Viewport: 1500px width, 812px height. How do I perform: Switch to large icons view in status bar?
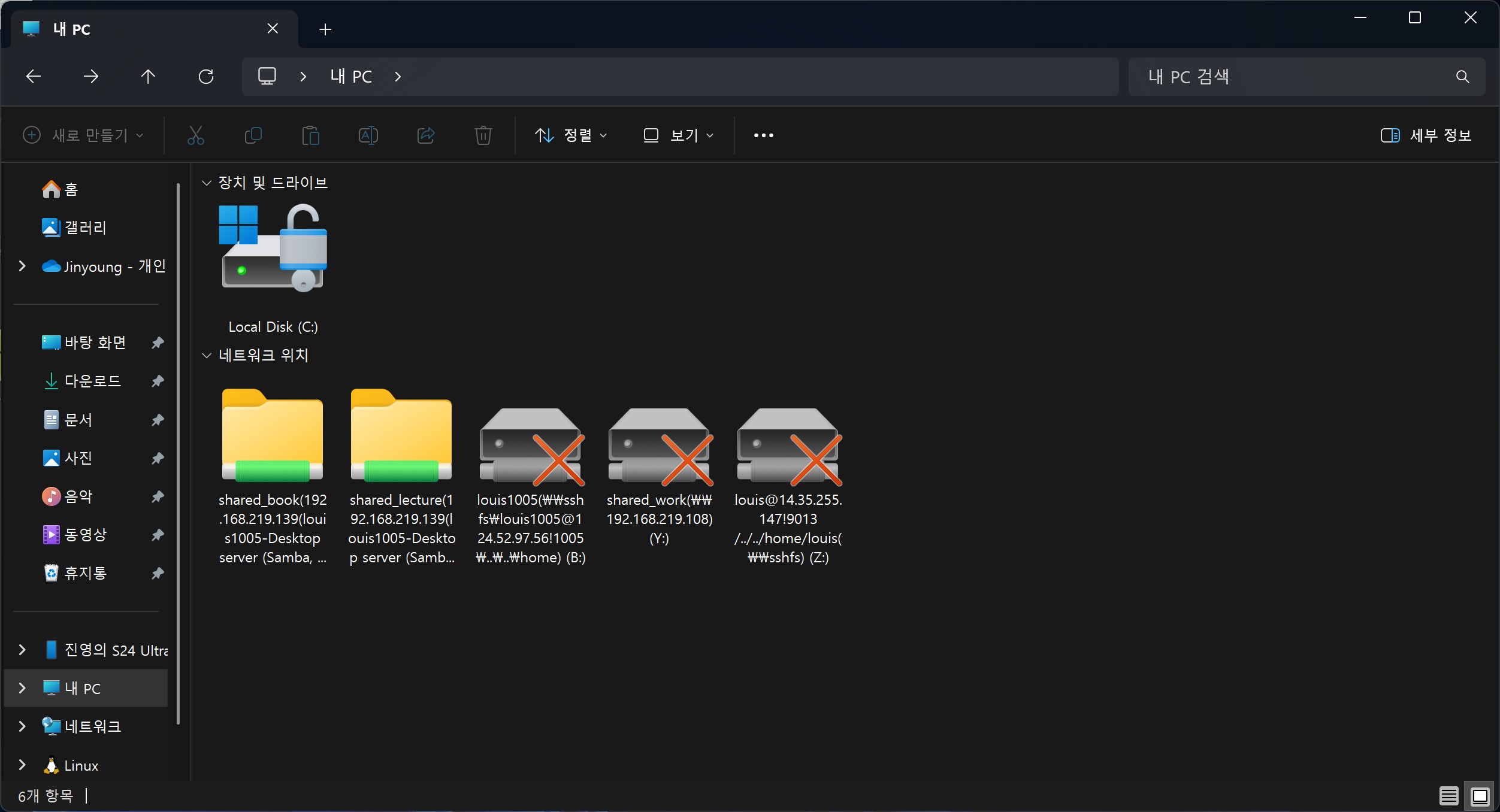click(x=1480, y=796)
